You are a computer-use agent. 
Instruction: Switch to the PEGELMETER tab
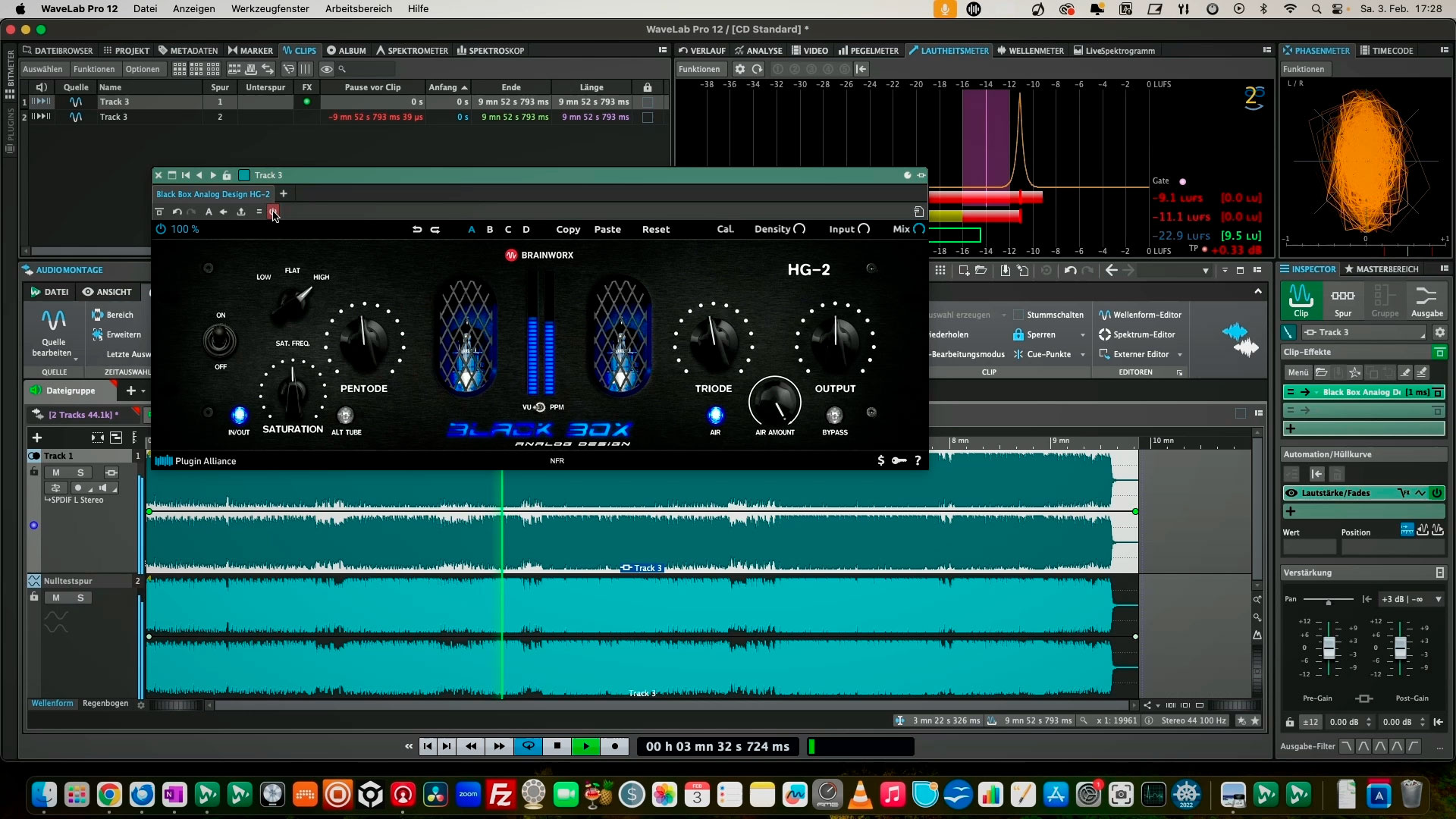click(868, 51)
